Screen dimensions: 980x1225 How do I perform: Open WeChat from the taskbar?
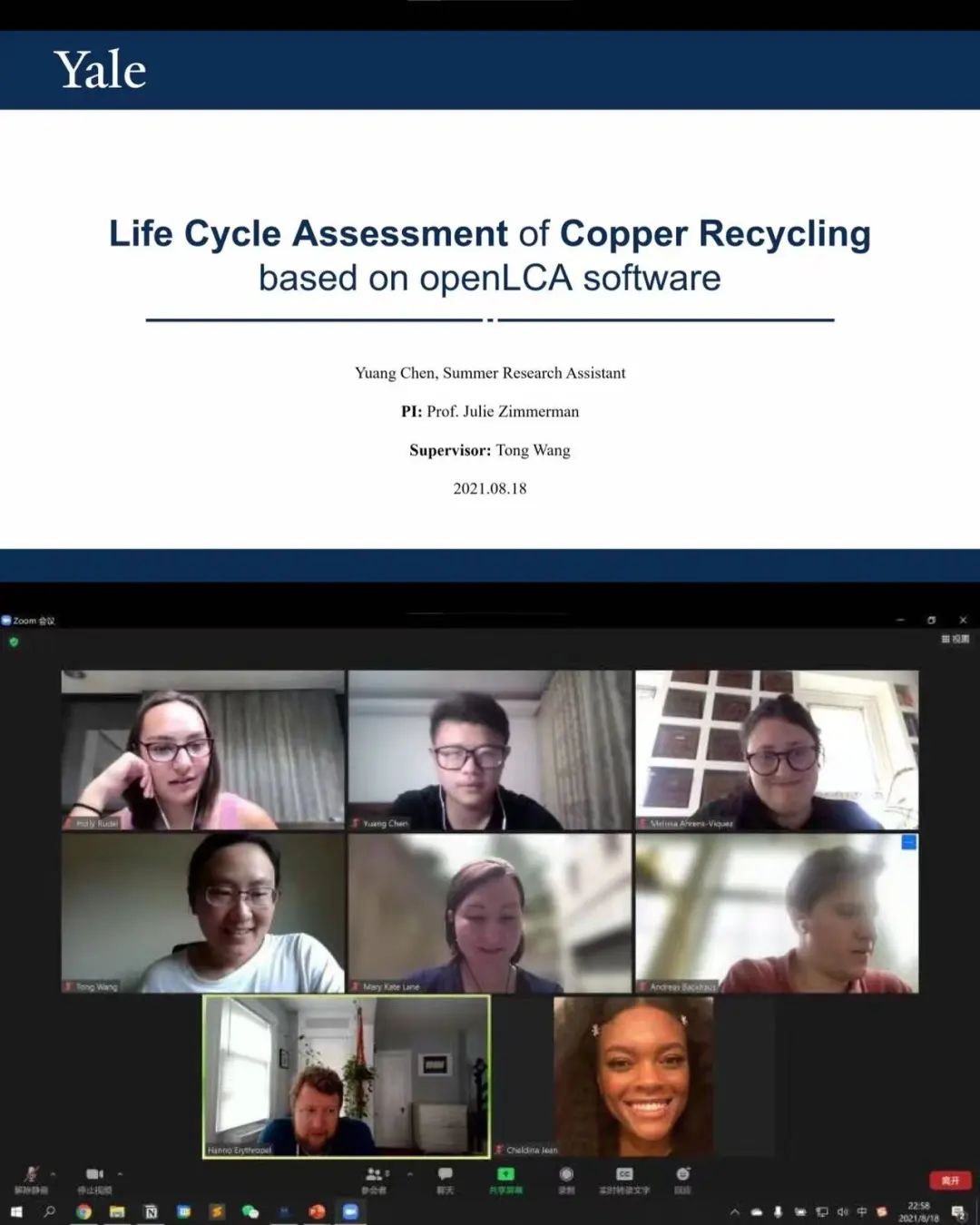coord(250,1211)
